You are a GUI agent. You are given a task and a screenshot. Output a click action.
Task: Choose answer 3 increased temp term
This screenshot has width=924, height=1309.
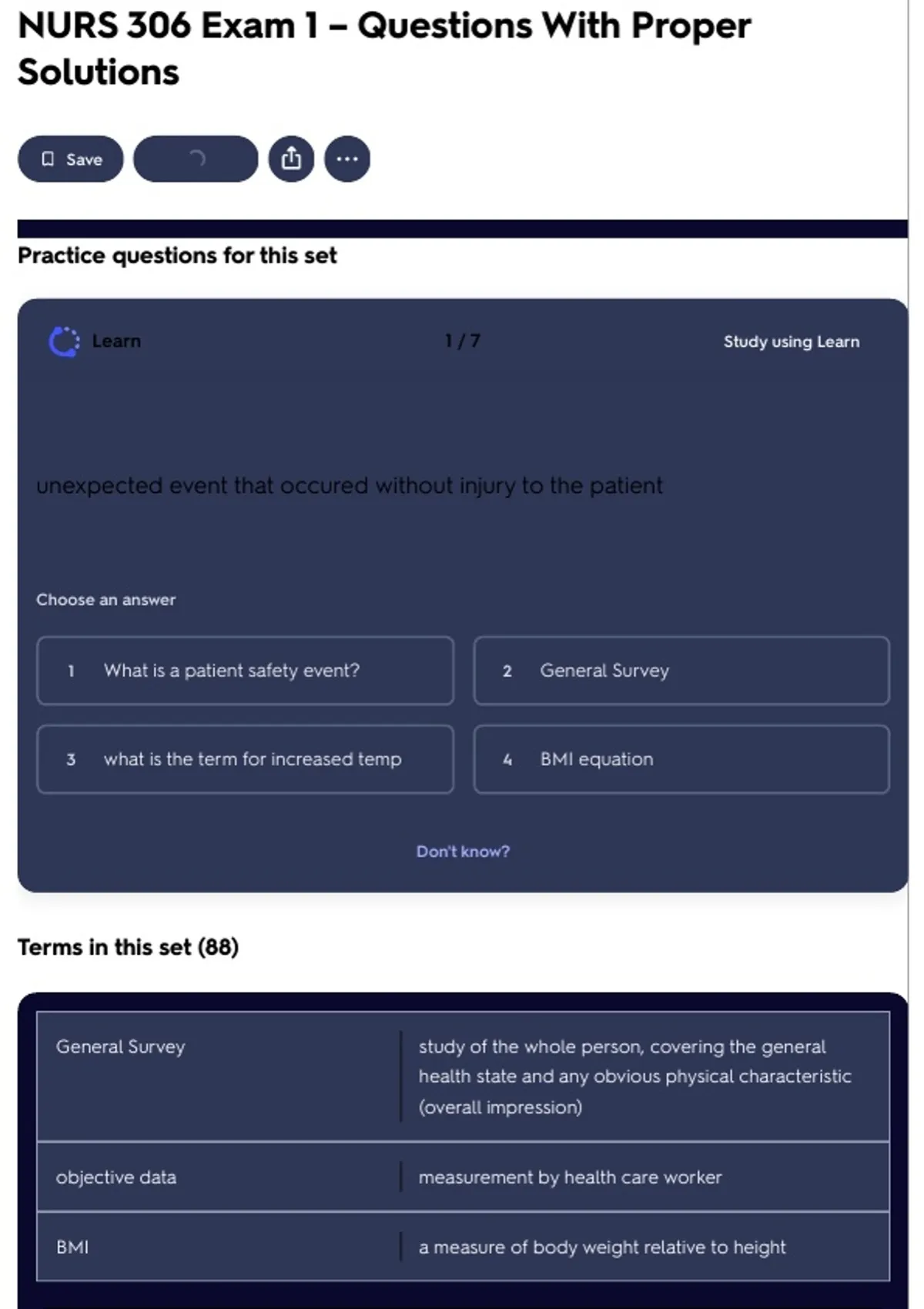245,759
